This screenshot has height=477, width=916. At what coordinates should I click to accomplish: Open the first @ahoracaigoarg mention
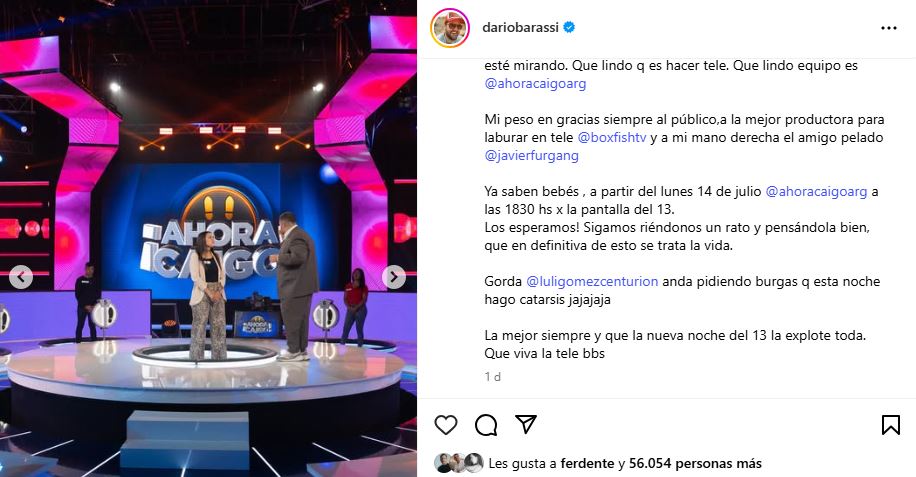pyautogui.click(x=535, y=83)
